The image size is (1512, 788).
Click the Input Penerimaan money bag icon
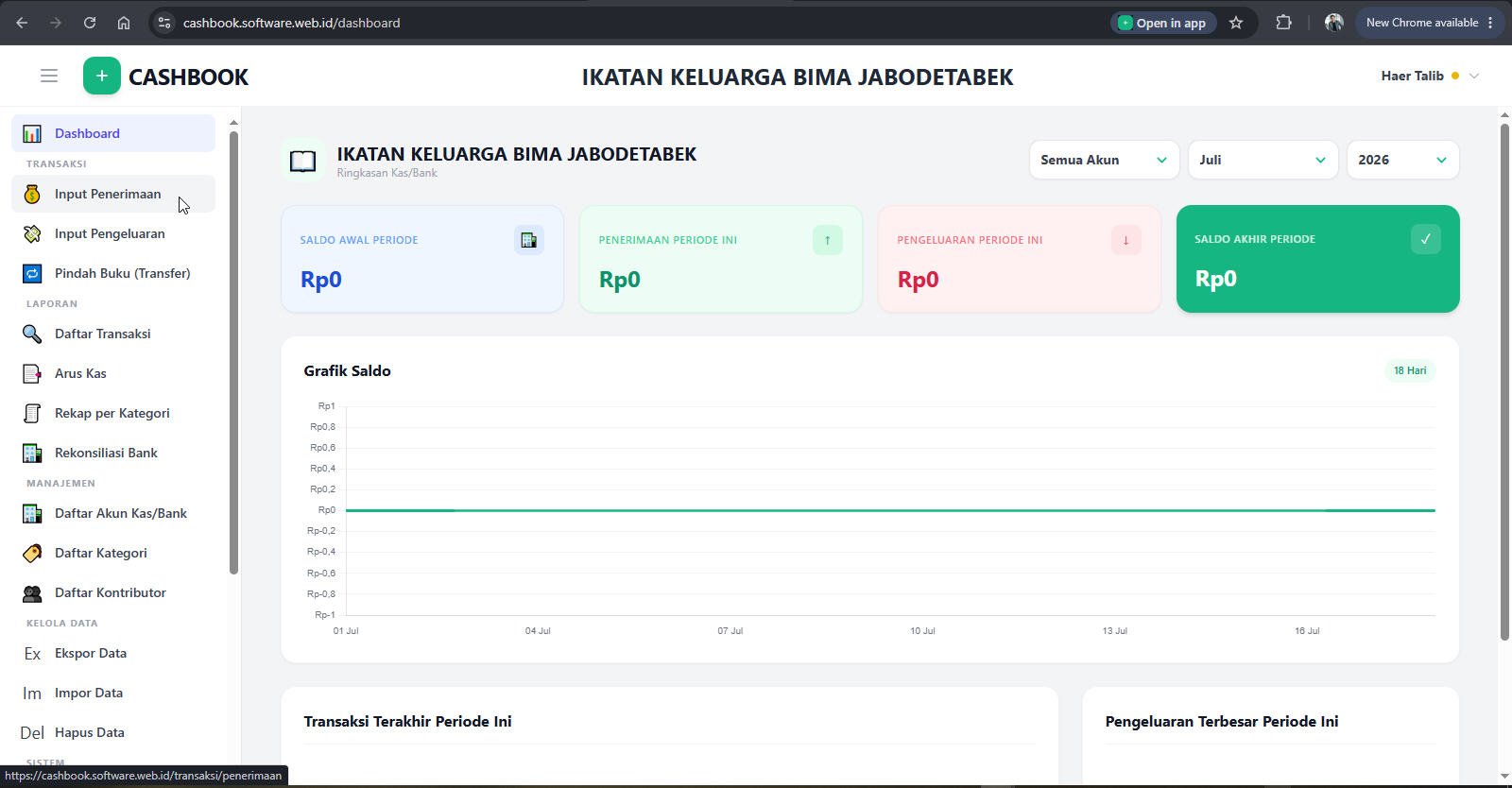click(32, 194)
